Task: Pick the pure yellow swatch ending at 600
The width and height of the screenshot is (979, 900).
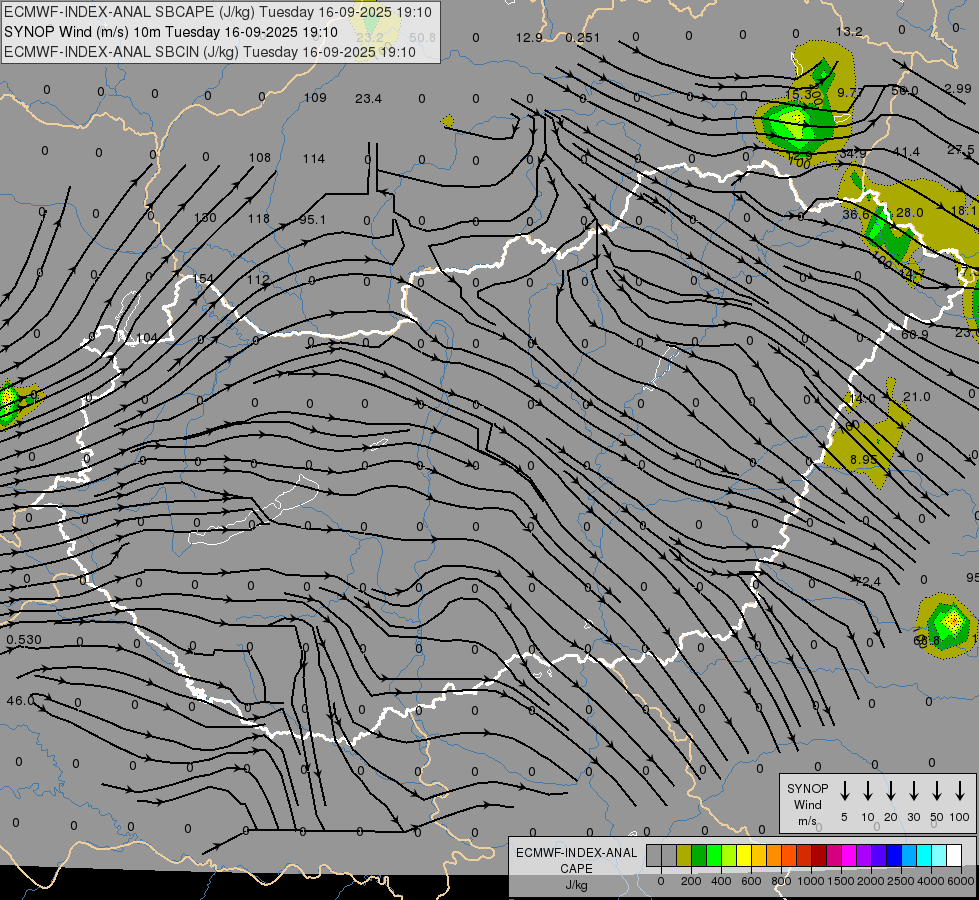Action: click(744, 855)
